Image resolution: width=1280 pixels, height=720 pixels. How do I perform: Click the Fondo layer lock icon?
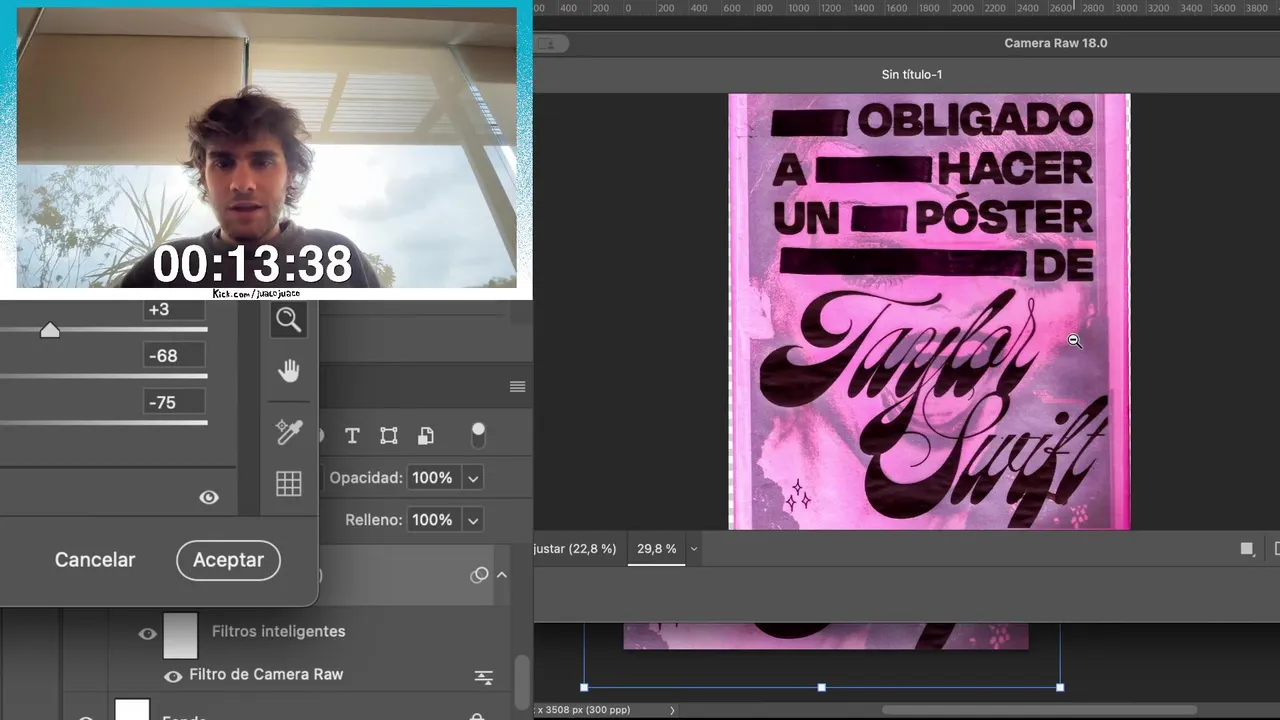pos(477,716)
